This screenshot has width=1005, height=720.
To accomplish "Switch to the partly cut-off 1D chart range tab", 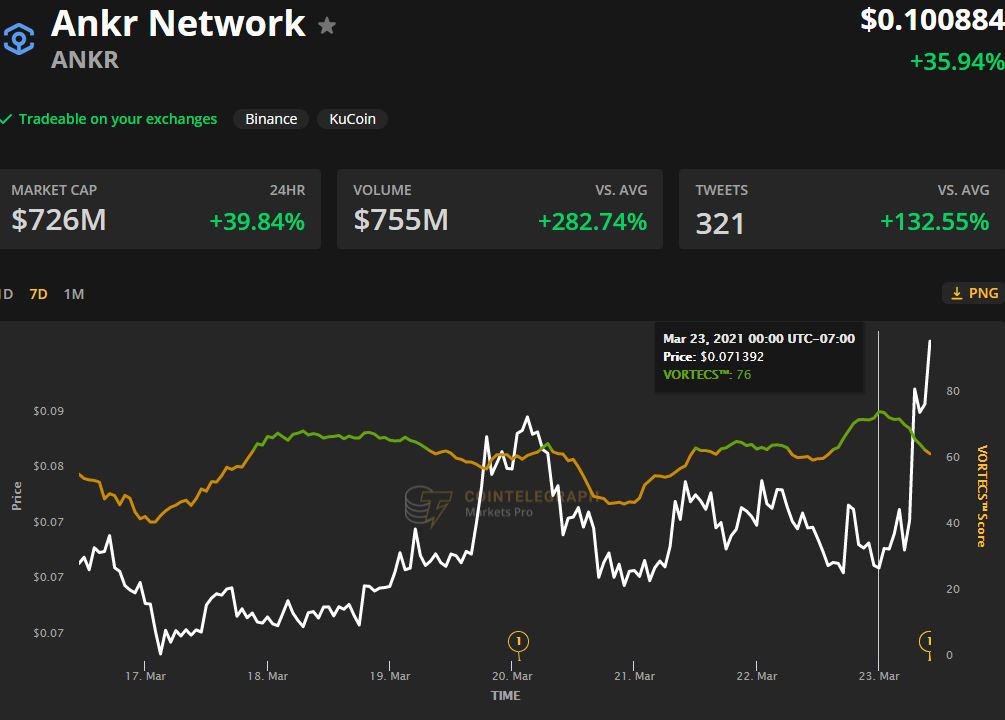I will tap(6, 294).
